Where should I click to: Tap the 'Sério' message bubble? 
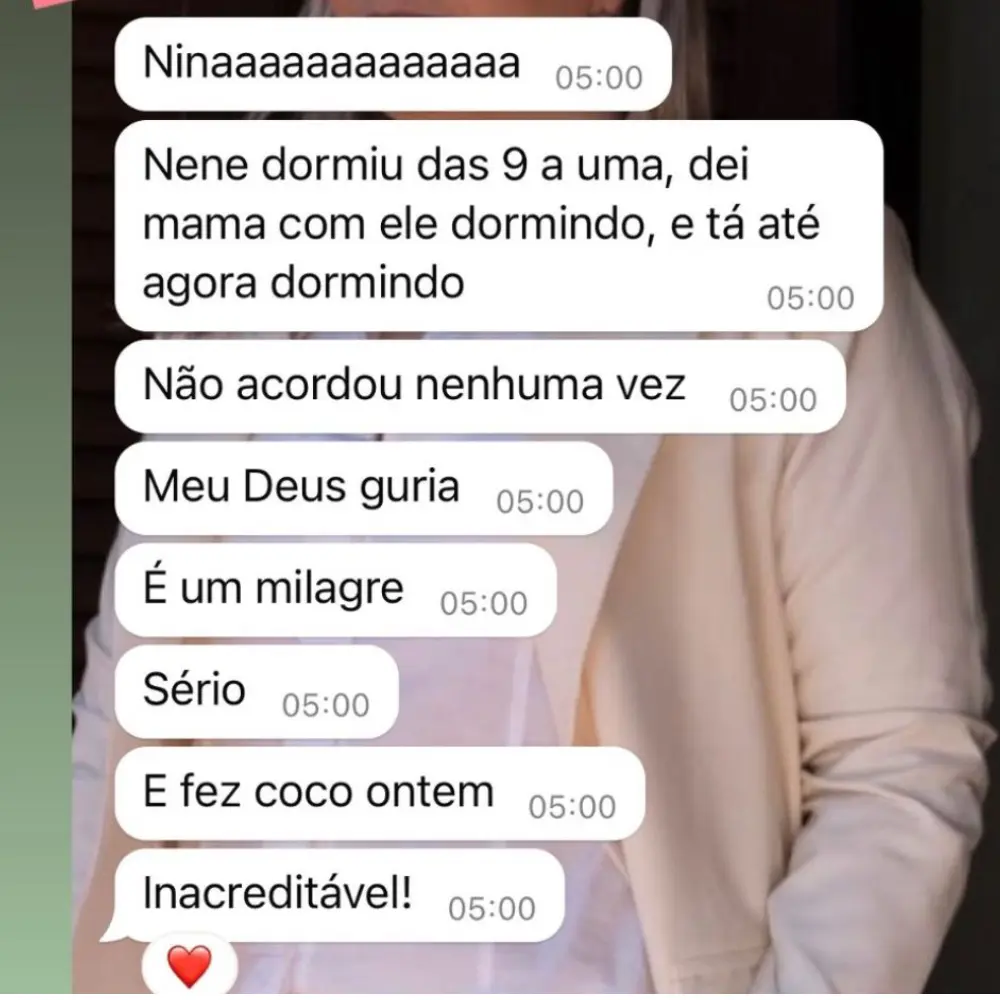tap(256, 692)
